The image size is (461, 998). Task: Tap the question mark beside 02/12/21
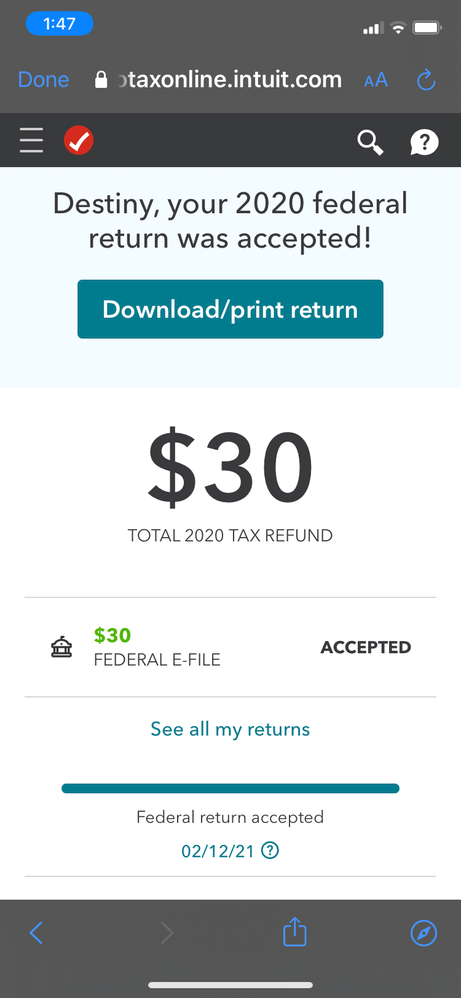coord(271,850)
